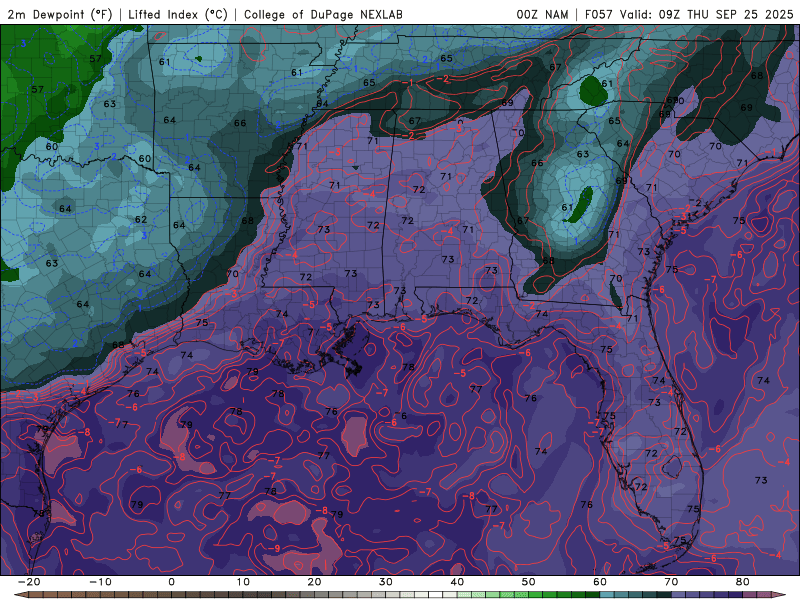Viewport: 800px width, 600px height.
Task: Click the 80 label on the color scale
Action: pyautogui.click(x=743, y=582)
